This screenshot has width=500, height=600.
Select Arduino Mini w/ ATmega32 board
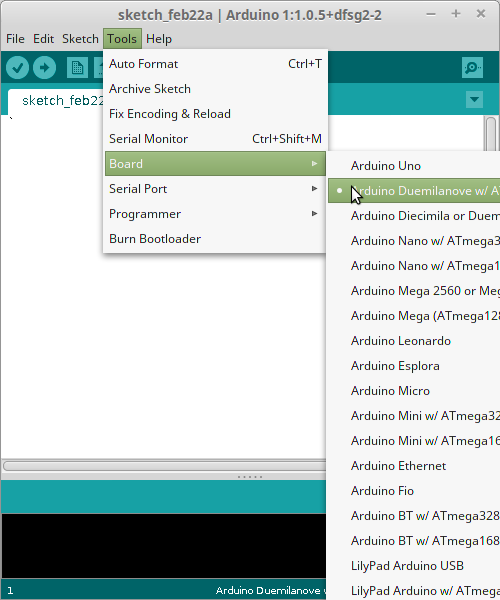click(414, 416)
